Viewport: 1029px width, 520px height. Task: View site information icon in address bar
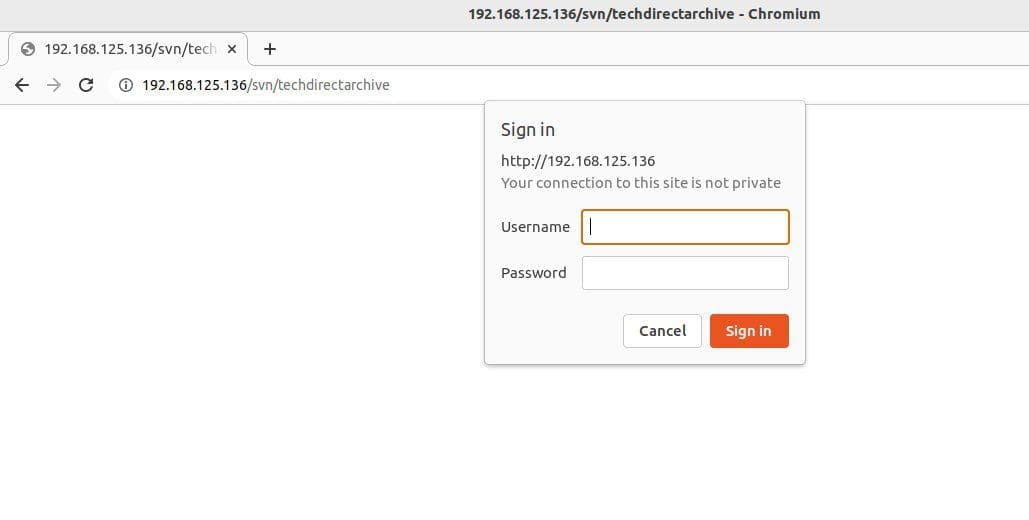click(x=126, y=85)
